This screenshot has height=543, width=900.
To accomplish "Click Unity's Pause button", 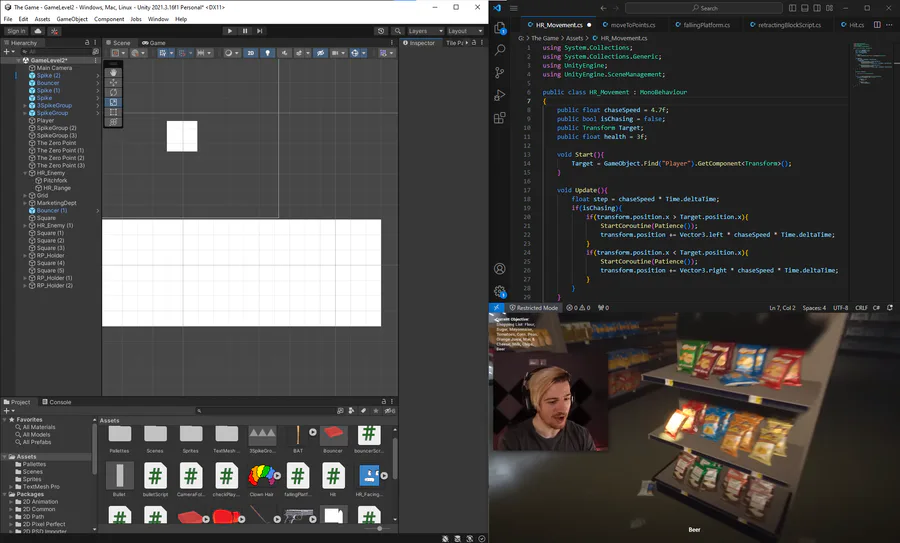I will pyautogui.click(x=245, y=31).
